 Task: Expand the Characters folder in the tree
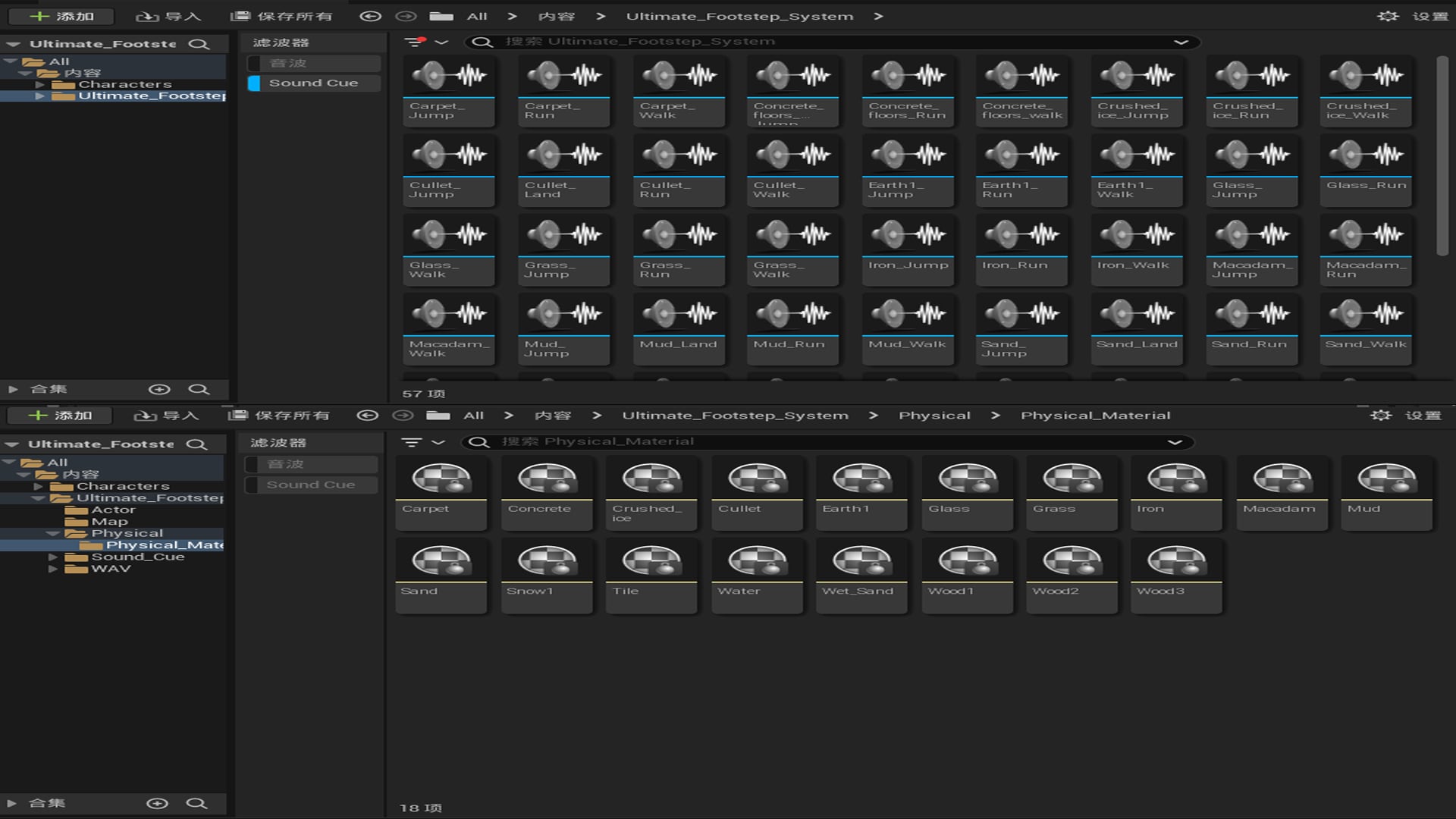point(40,83)
